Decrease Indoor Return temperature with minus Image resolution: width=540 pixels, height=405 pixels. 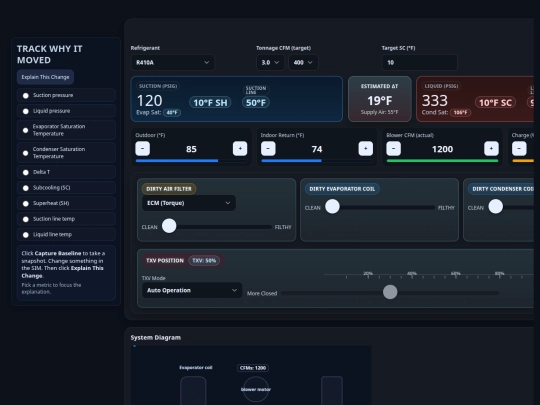point(268,148)
